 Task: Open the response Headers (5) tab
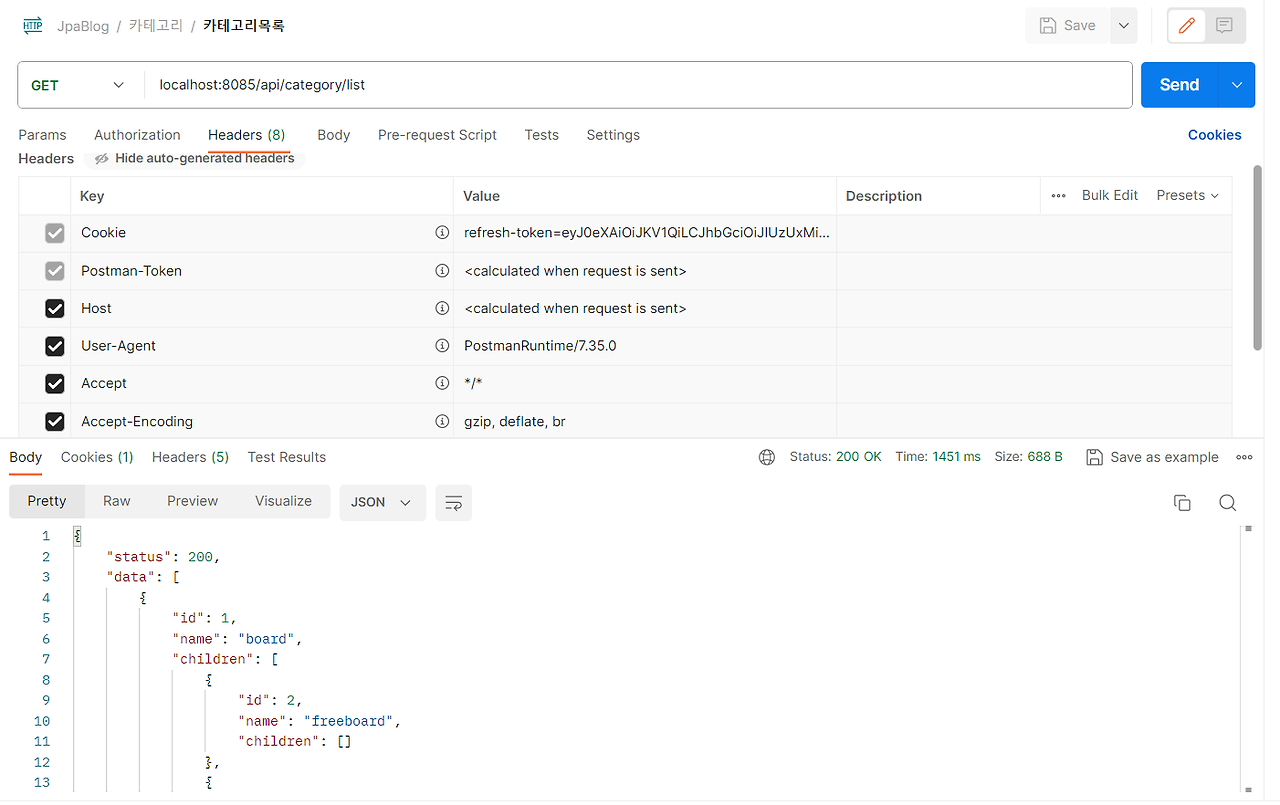click(x=190, y=457)
